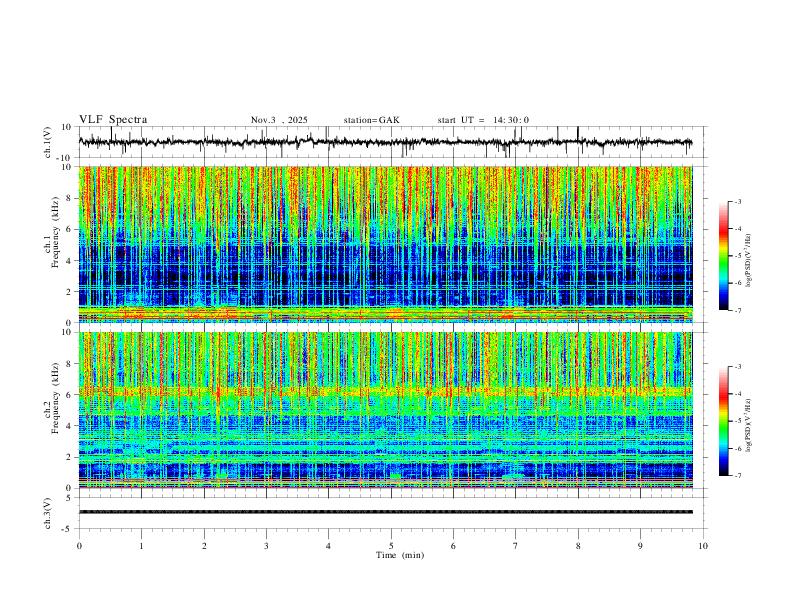The width and height of the screenshot is (792, 612).
Task: Click the 2 kHz tick label on ch.2 axis
Action: (69, 457)
